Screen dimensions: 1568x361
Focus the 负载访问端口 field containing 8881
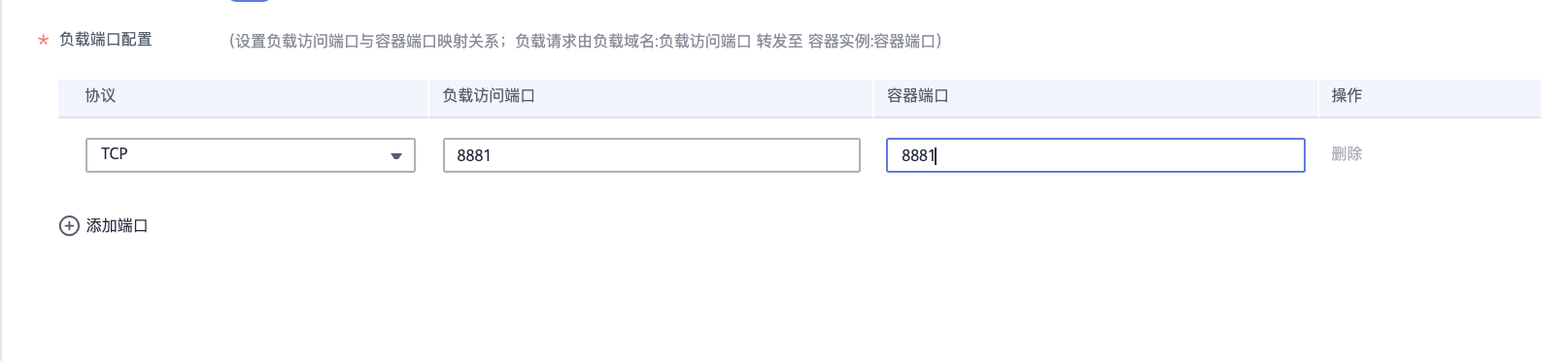click(651, 155)
